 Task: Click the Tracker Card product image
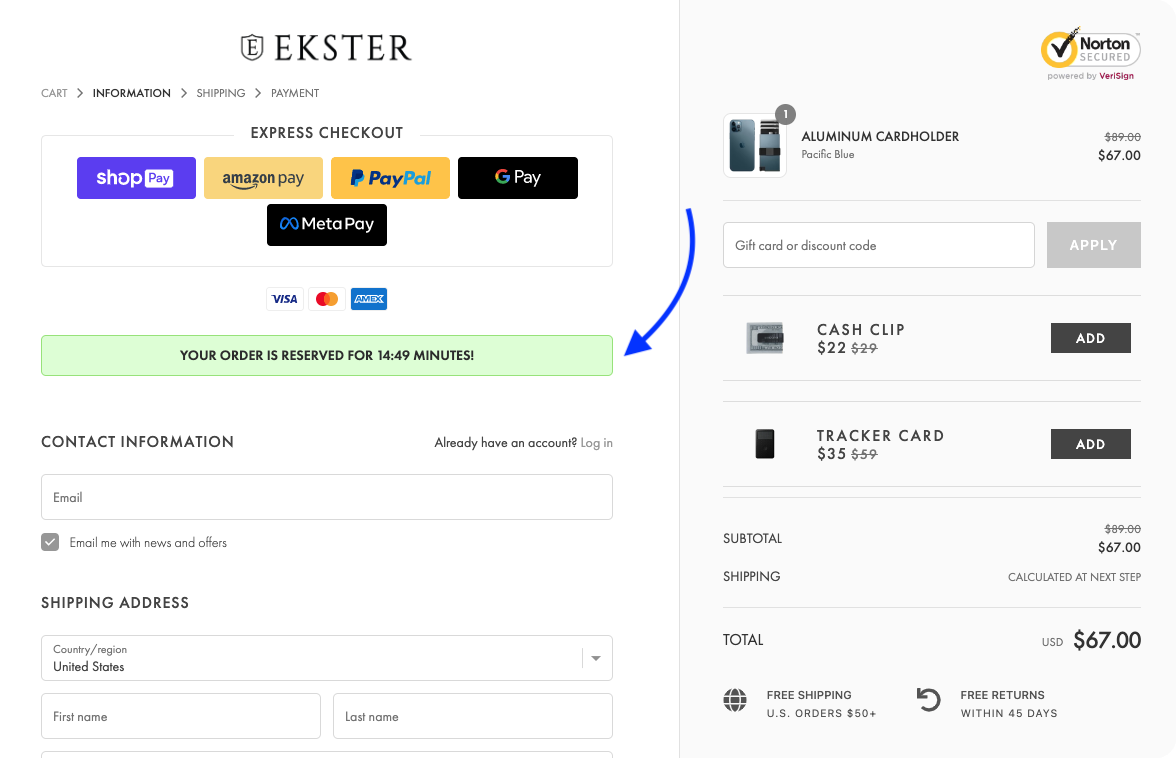point(765,444)
